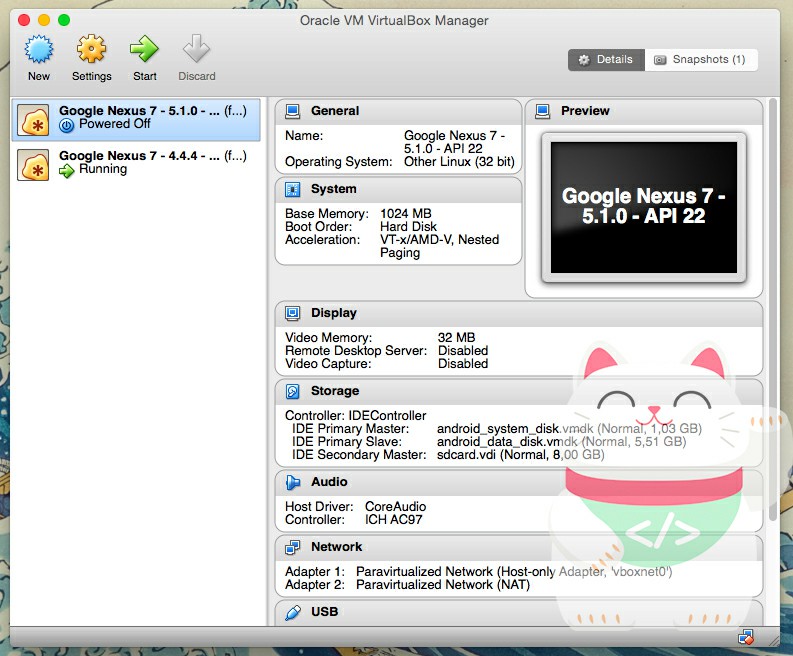The width and height of the screenshot is (793, 656).
Task: Open the Network section header link
Action: click(336, 547)
